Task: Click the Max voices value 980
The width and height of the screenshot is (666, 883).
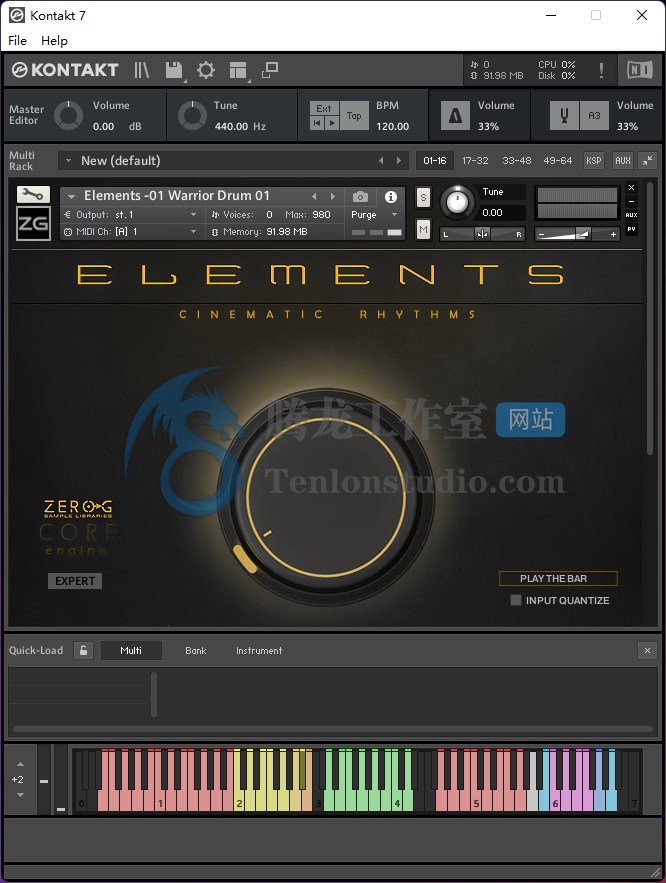Action: click(x=321, y=215)
